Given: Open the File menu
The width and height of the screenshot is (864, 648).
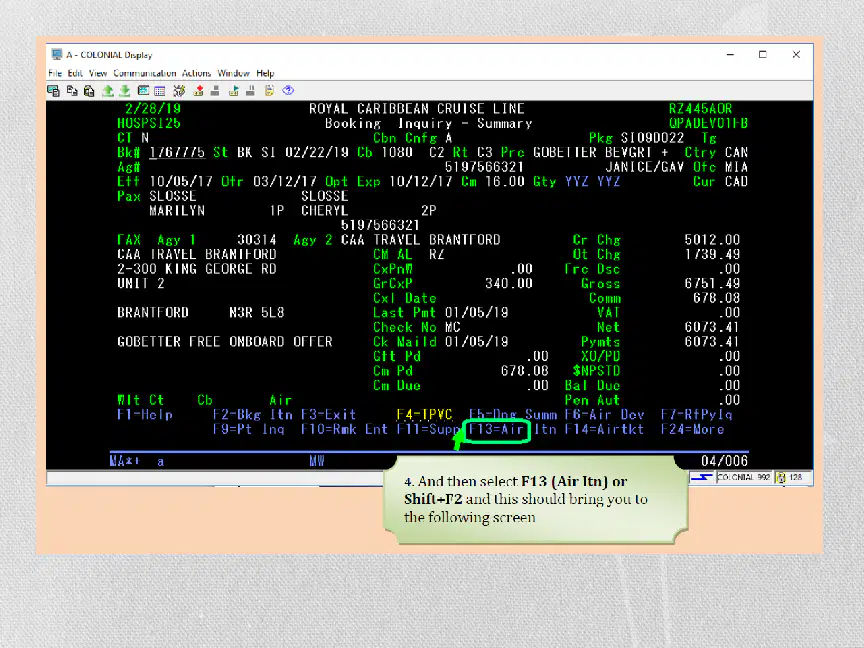Looking at the screenshot, I should [x=55, y=73].
